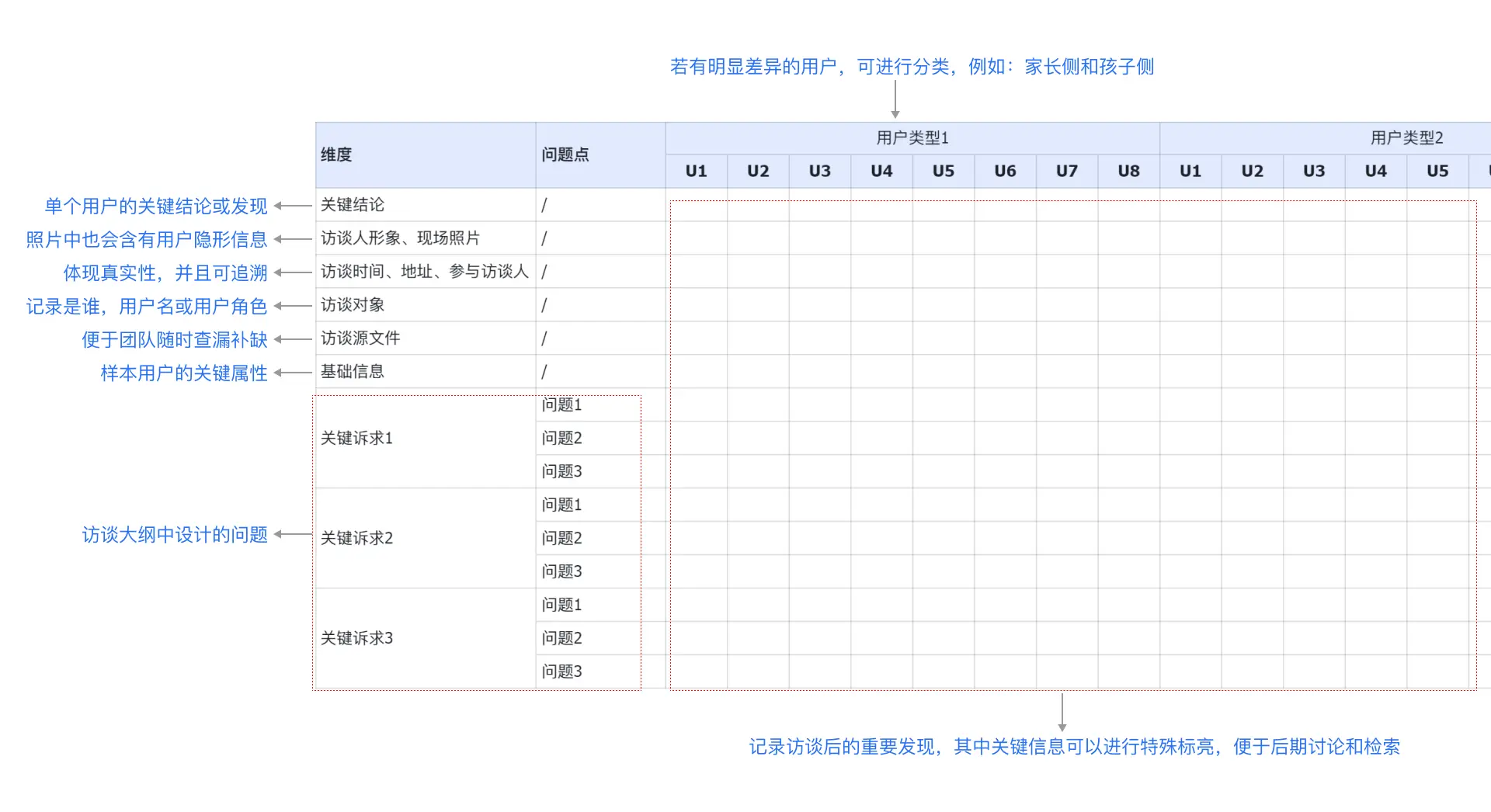Click the U8 column header
The image size is (1491, 812).
pos(1128,171)
